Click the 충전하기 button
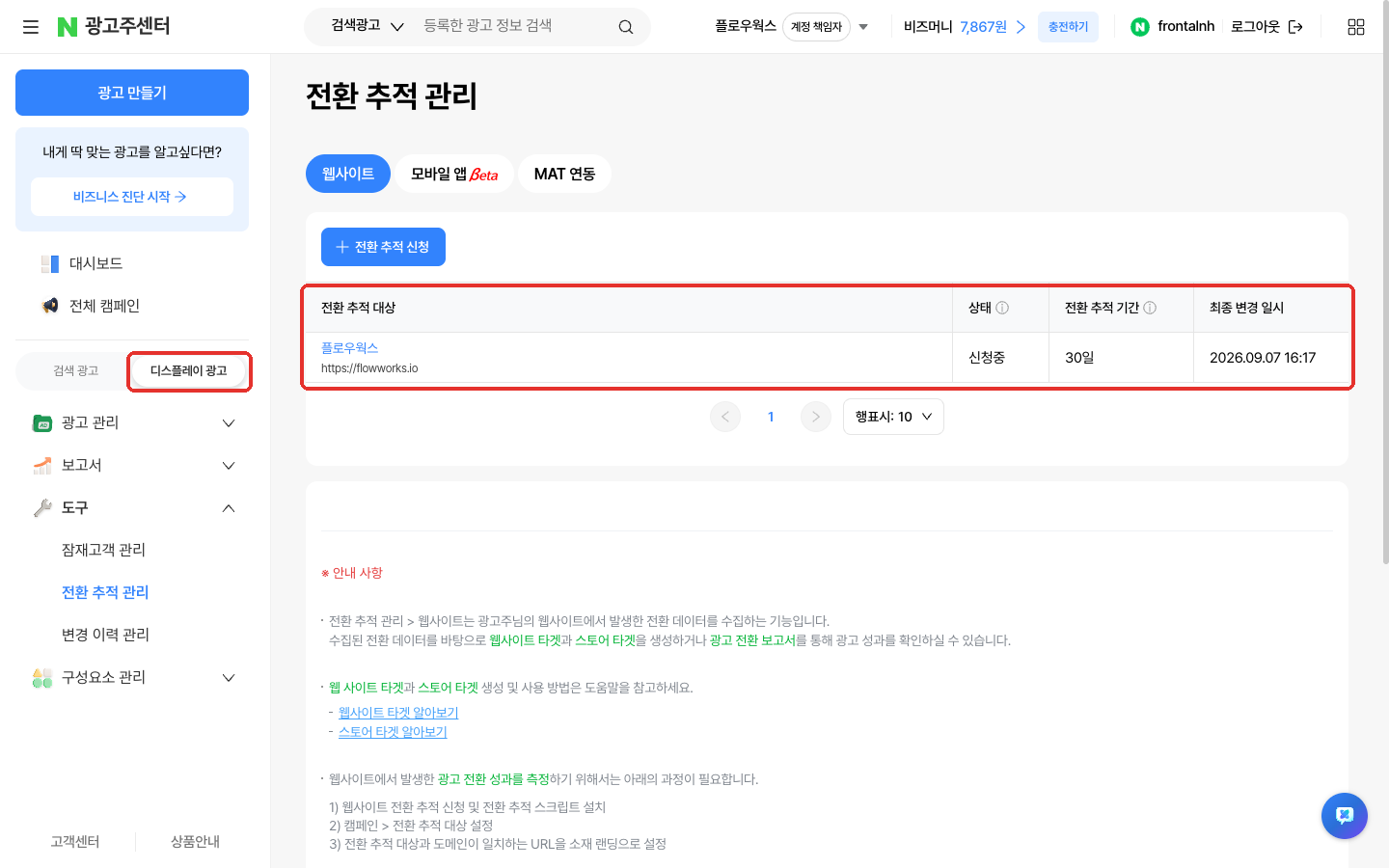This screenshot has height=868, width=1389. (x=1068, y=27)
